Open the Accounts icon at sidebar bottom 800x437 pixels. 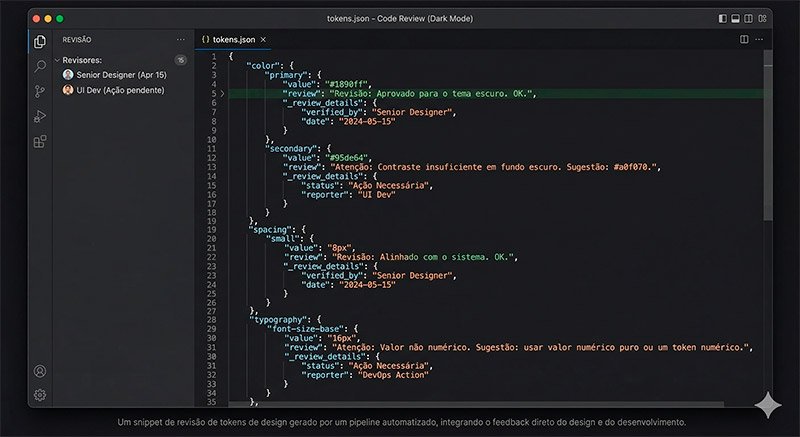(40, 371)
